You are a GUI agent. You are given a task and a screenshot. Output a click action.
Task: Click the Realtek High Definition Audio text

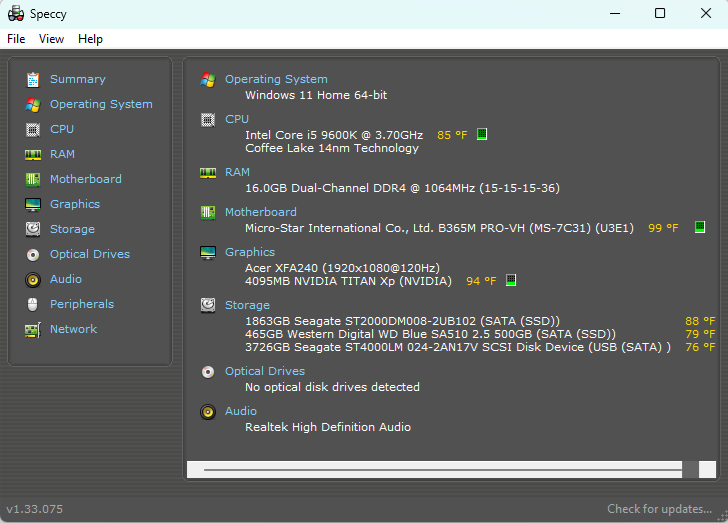[x=328, y=427]
